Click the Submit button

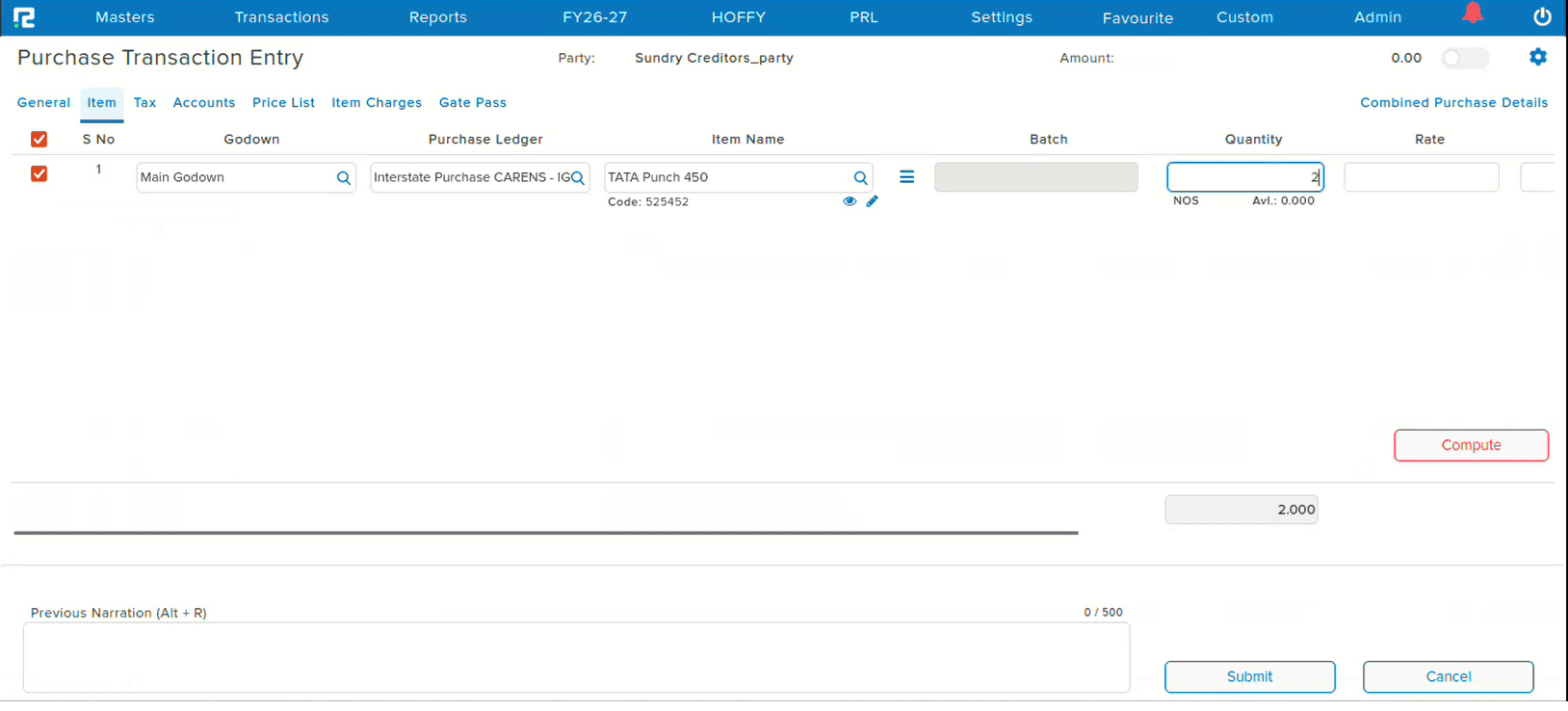1250,677
